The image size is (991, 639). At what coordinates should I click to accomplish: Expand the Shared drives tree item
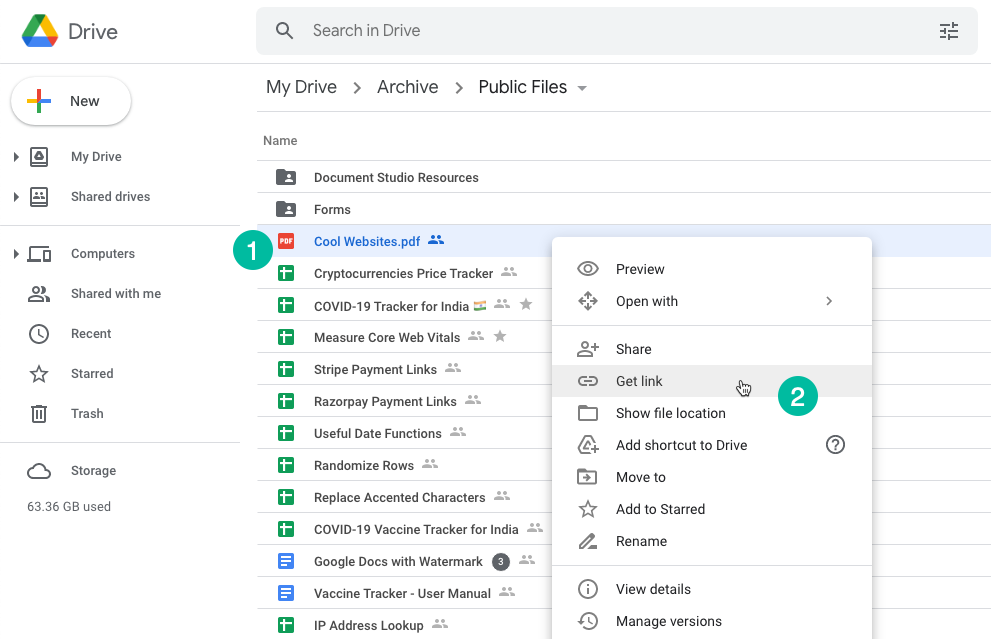click(18, 196)
